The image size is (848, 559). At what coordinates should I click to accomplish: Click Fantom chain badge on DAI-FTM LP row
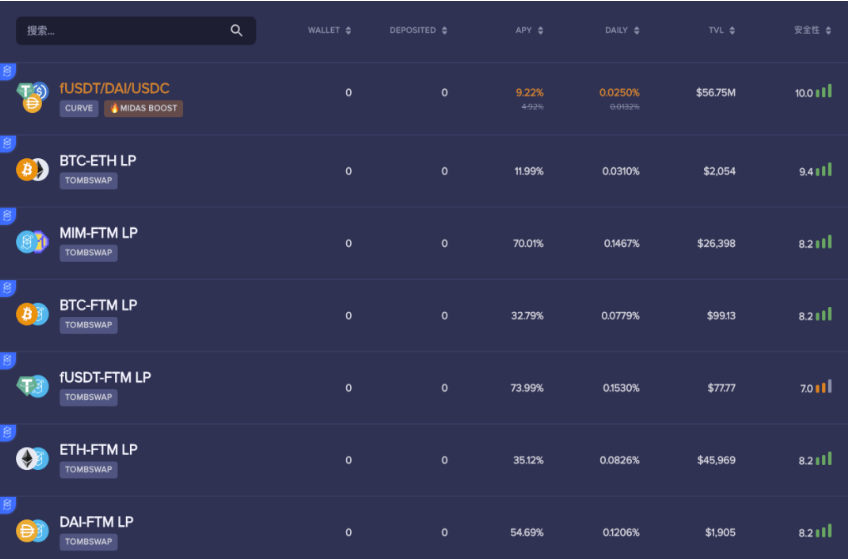(8, 505)
